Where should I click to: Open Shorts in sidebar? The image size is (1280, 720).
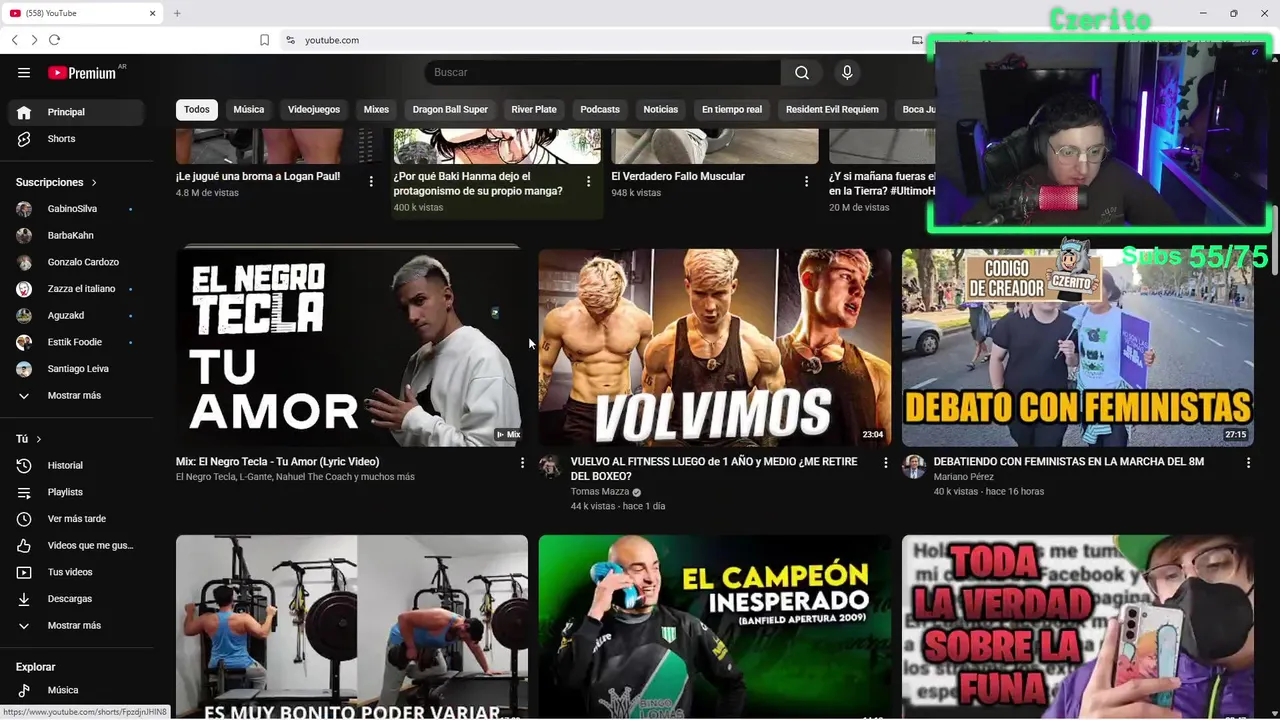[75, 139]
